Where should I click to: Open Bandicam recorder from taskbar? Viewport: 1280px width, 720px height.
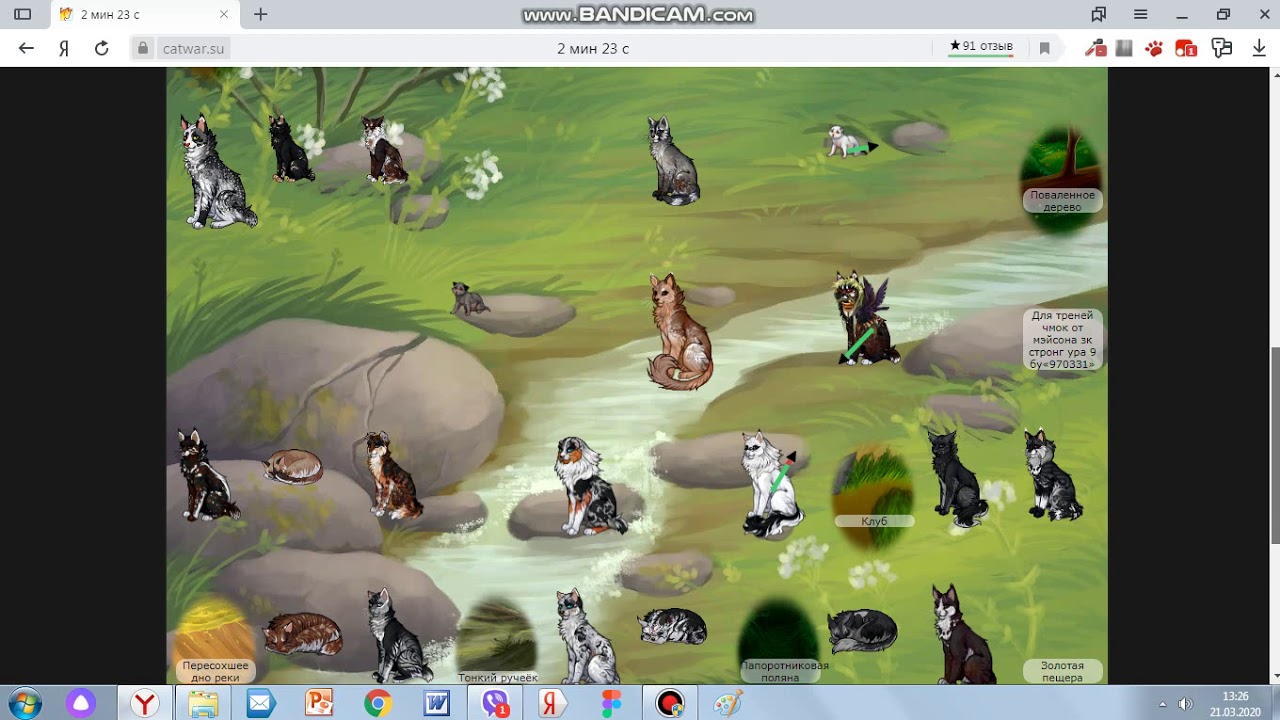670,703
